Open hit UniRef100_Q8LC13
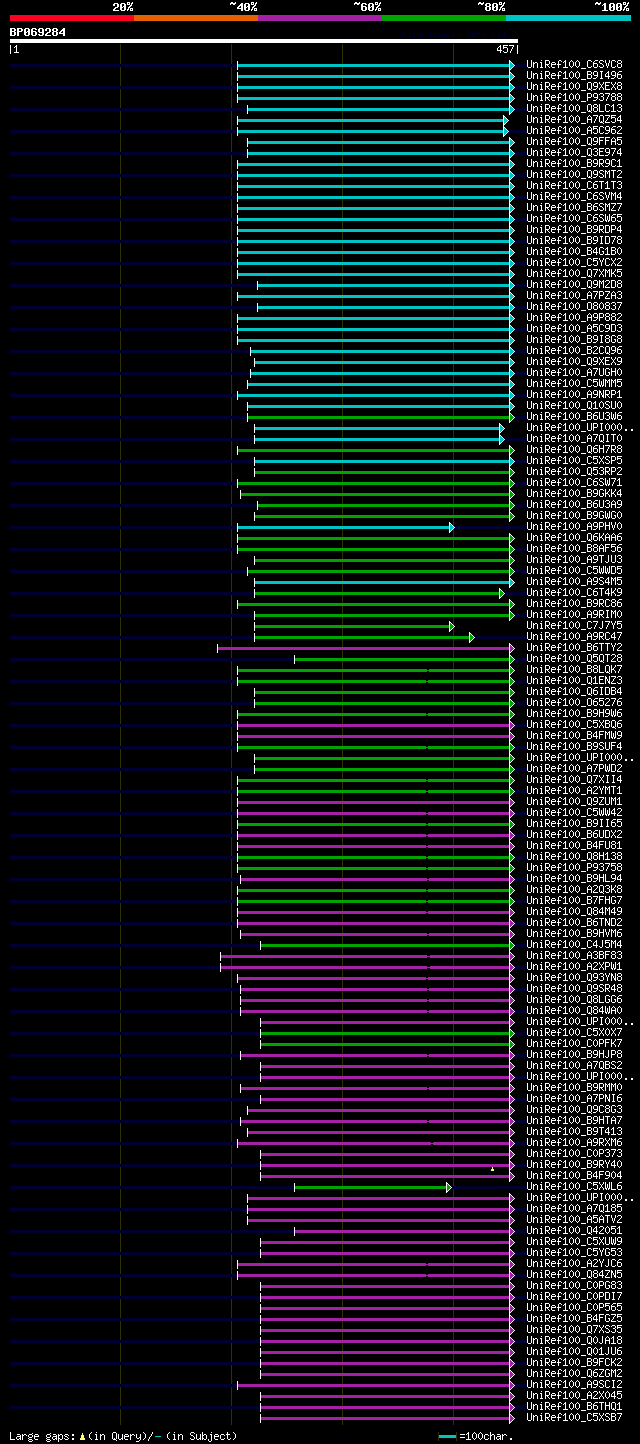Screen dimensions: 640x1444 (x=574, y=108)
